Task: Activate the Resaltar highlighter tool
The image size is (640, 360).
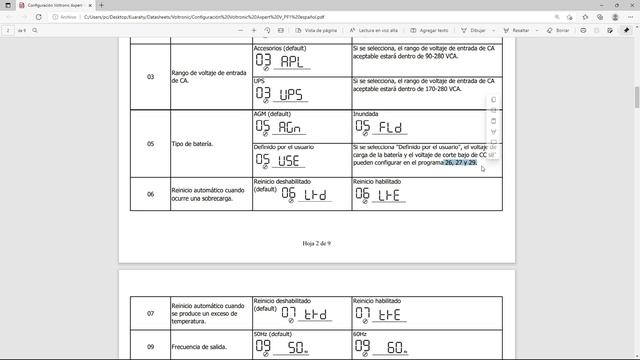Action: pyautogui.click(x=516, y=30)
